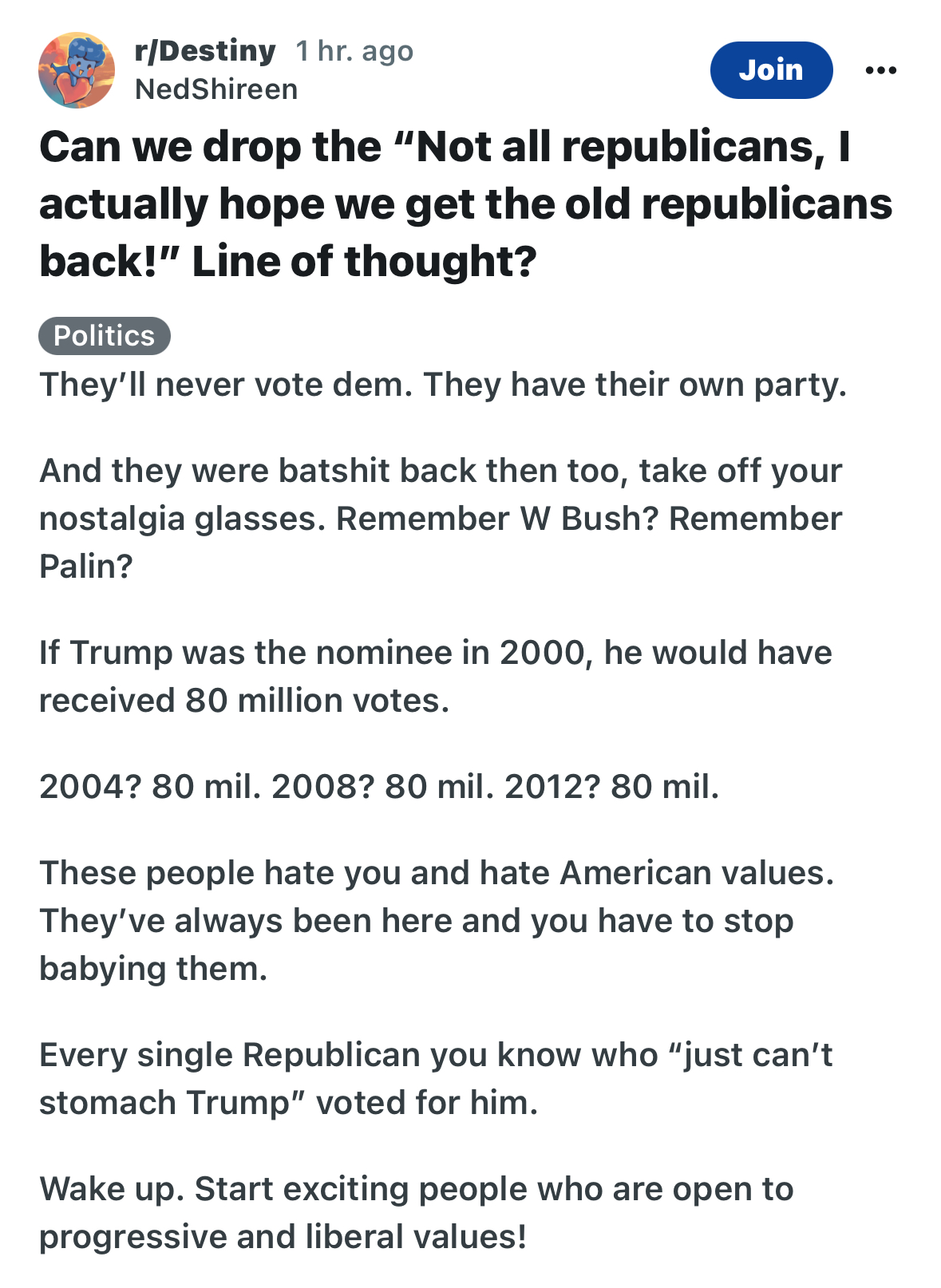Click 'stomach Trump" voted for him' line
Image resolution: width=941 pixels, height=1288 pixels.
288,1103
